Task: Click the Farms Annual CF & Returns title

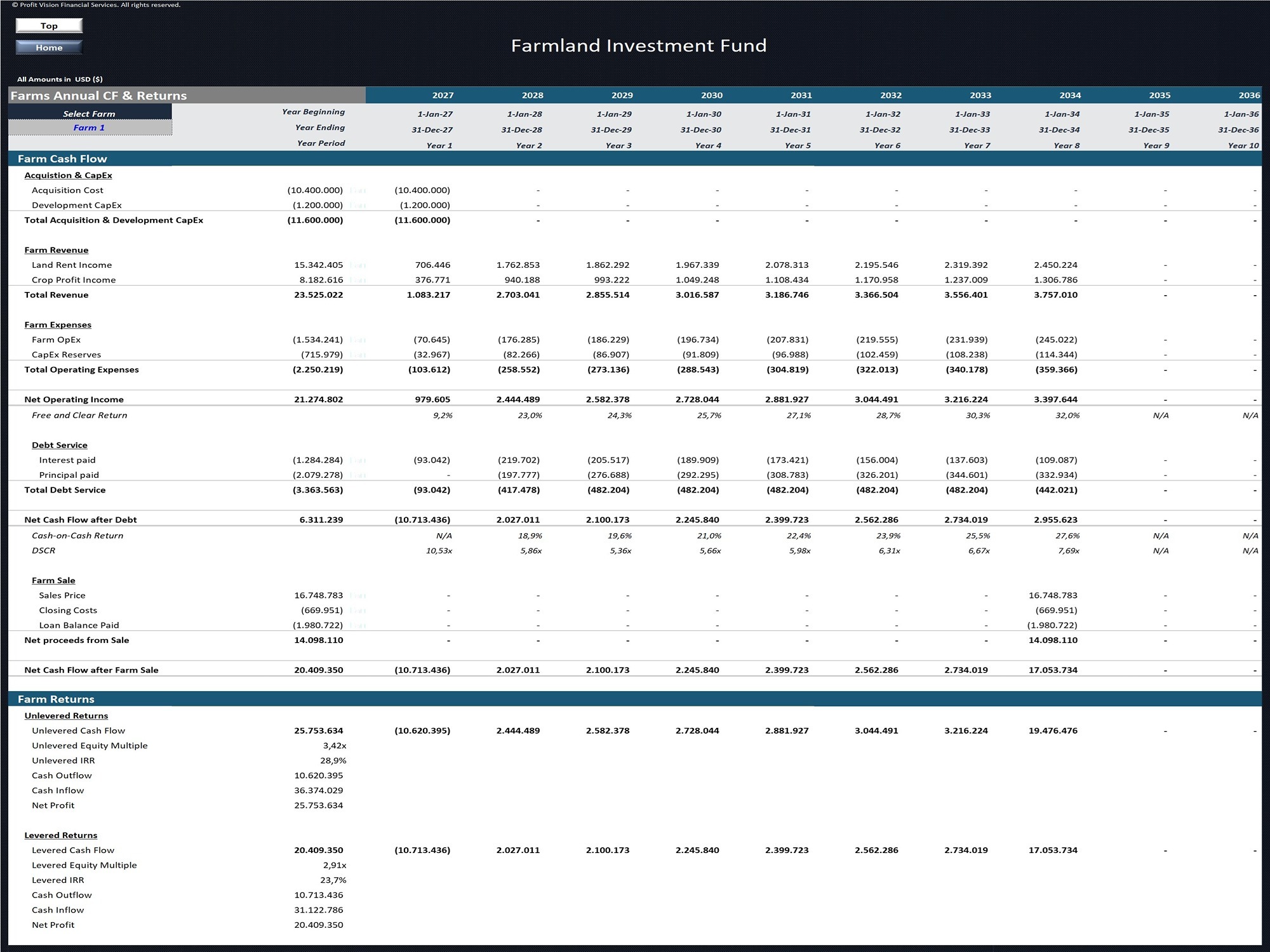Action: [x=99, y=95]
